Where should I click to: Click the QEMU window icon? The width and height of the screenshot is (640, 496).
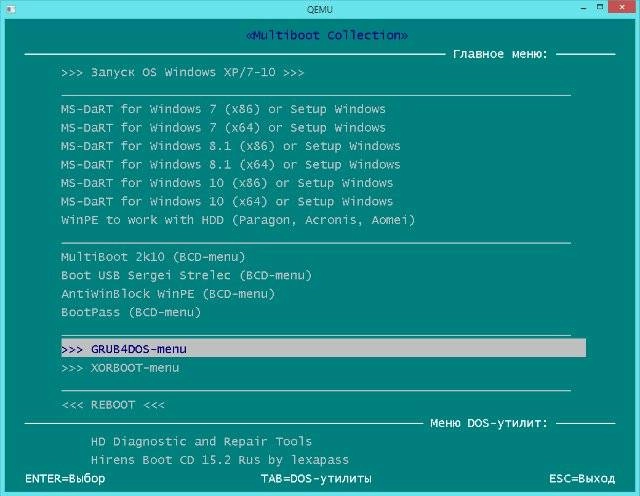[11, 9]
